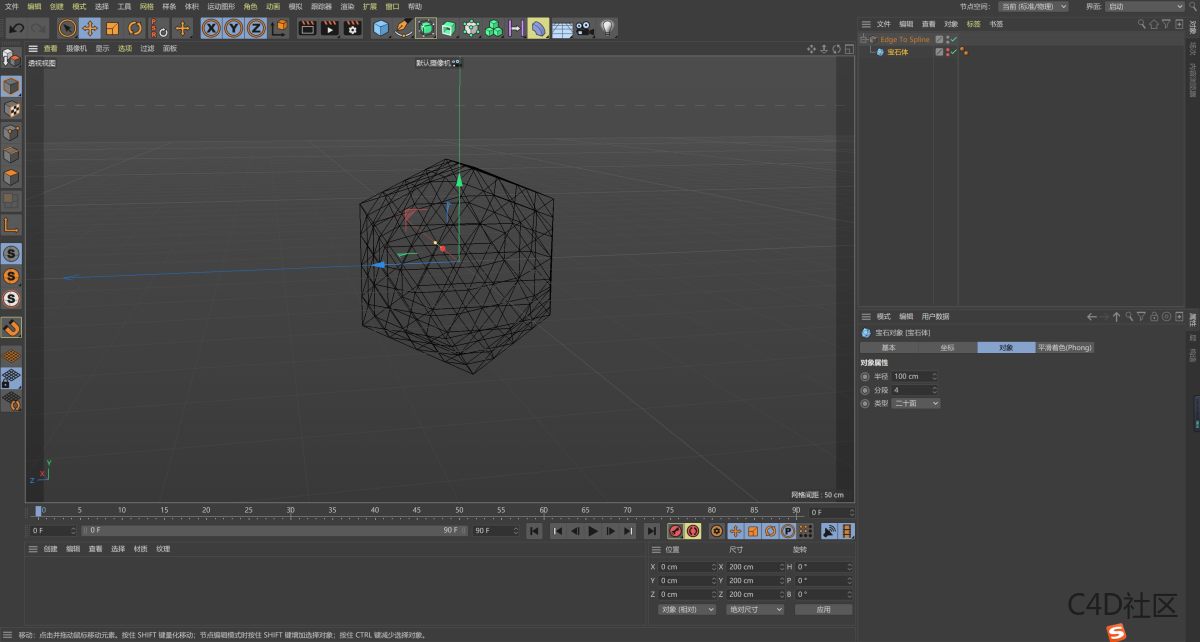The image size is (1200, 642).
Task: Click the 分段 value input field
Action: coord(910,389)
